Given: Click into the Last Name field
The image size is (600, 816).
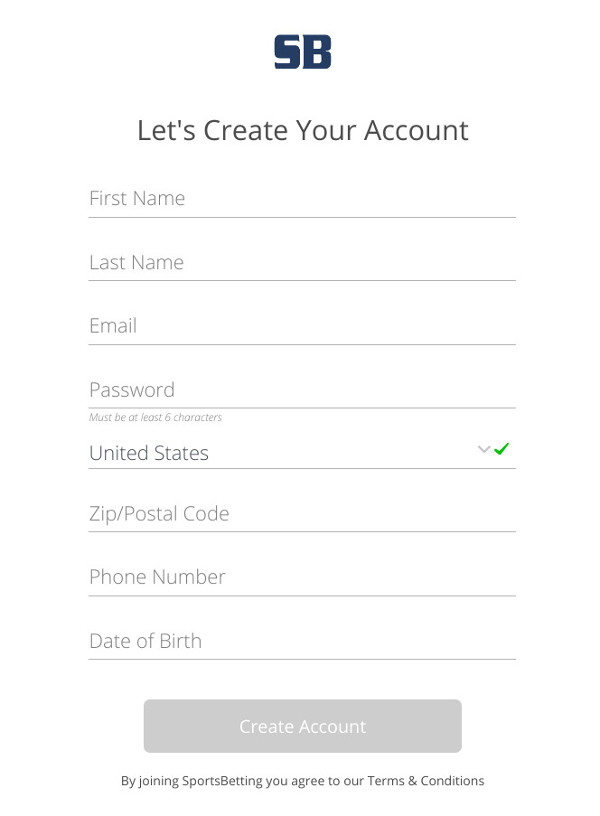Looking at the screenshot, I should (302, 262).
